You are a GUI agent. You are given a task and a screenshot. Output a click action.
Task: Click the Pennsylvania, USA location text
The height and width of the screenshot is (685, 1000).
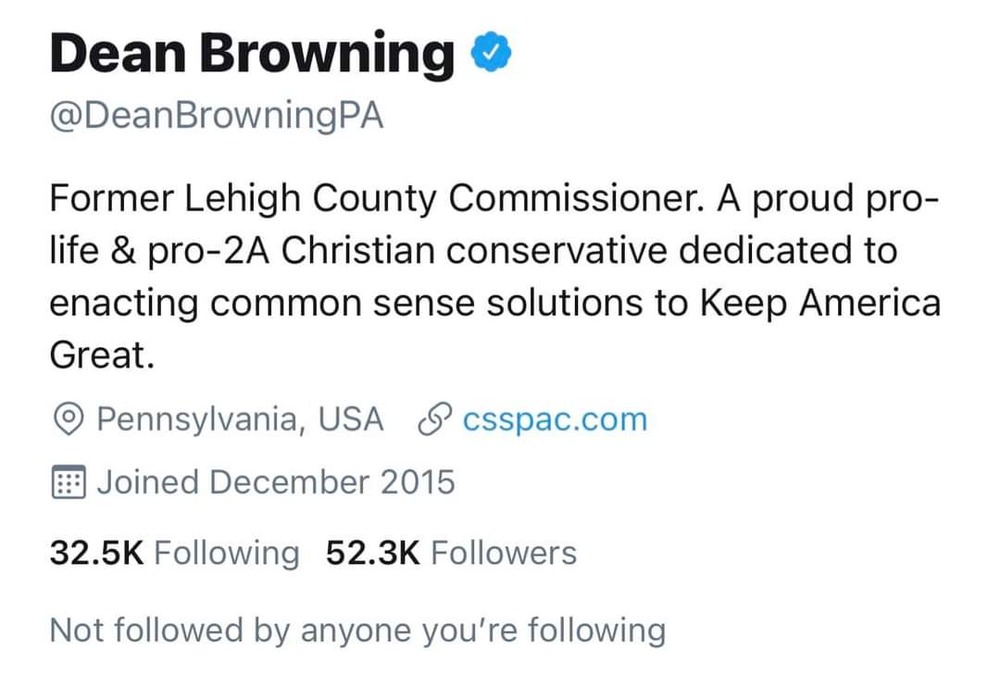pos(240,420)
